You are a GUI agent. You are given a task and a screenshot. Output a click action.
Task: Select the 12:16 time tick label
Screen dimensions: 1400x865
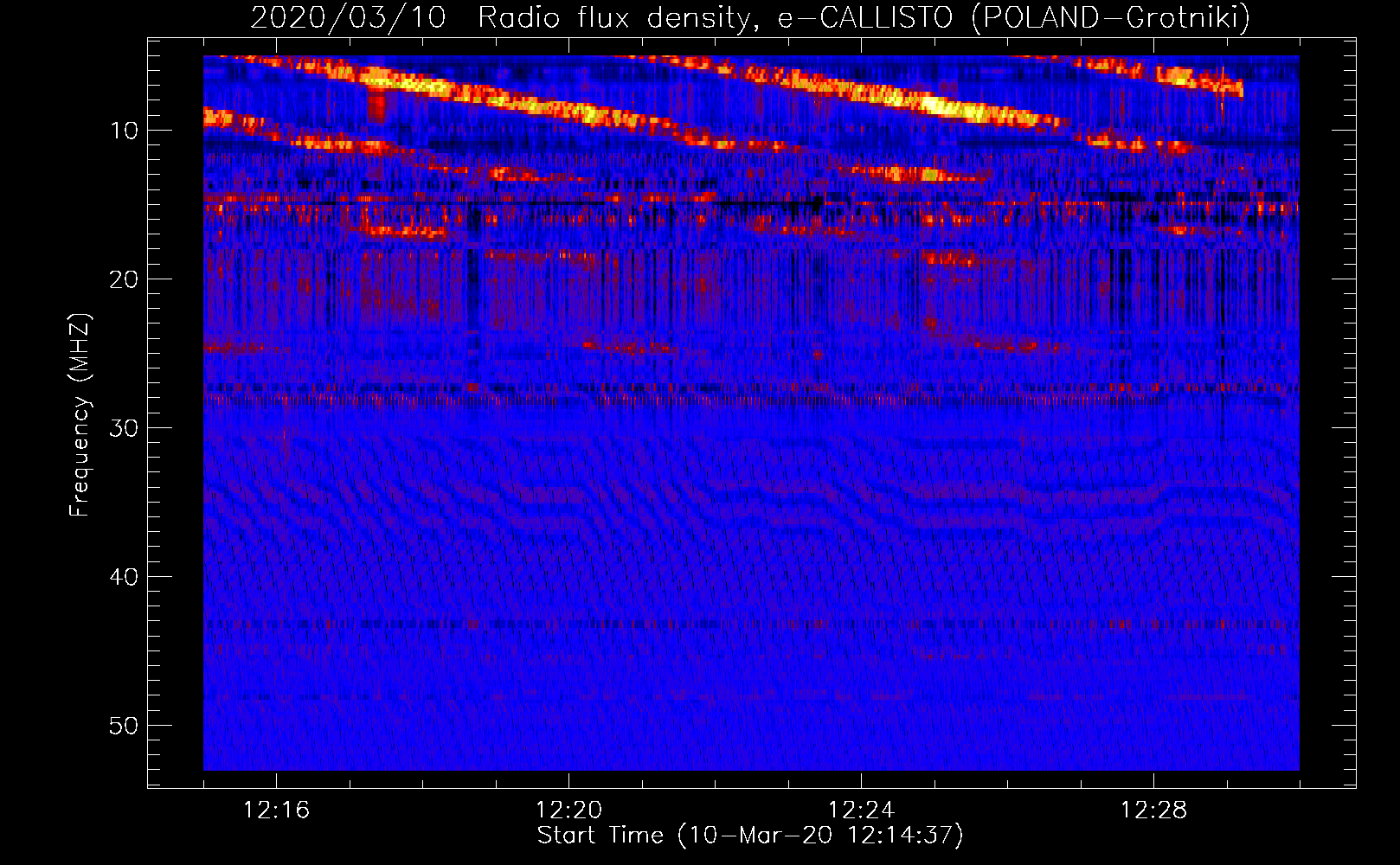click(276, 811)
